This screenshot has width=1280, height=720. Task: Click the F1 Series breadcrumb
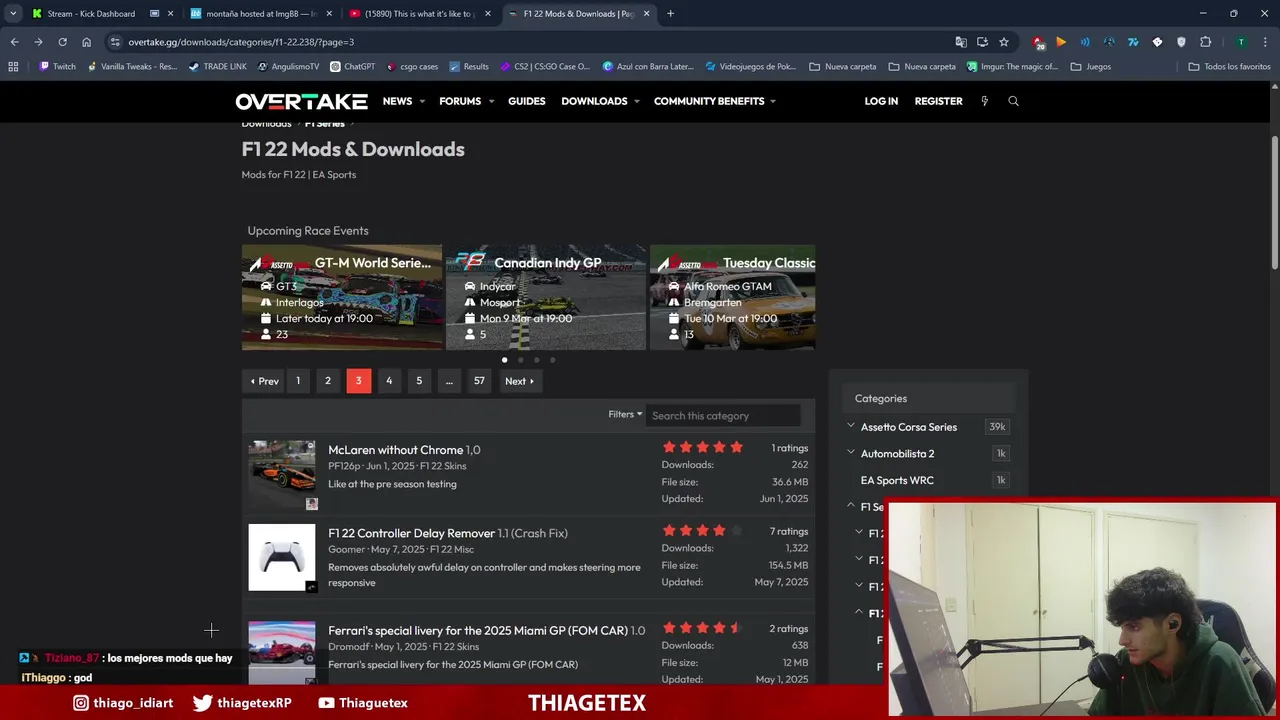pyautogui.click(x=324, y=124)
